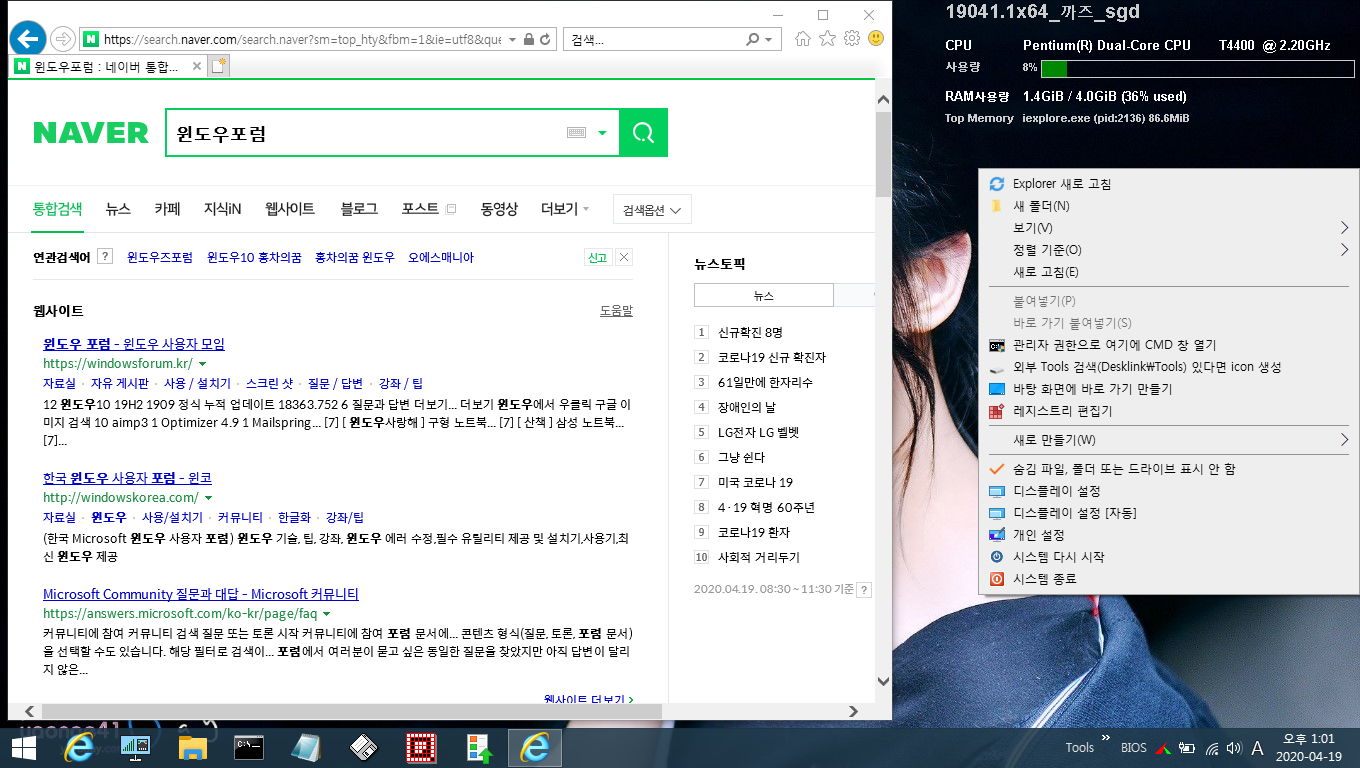This screenshot has height=768, width=1360.
Task: Close the related searches with the X
Action: [624, 258]
